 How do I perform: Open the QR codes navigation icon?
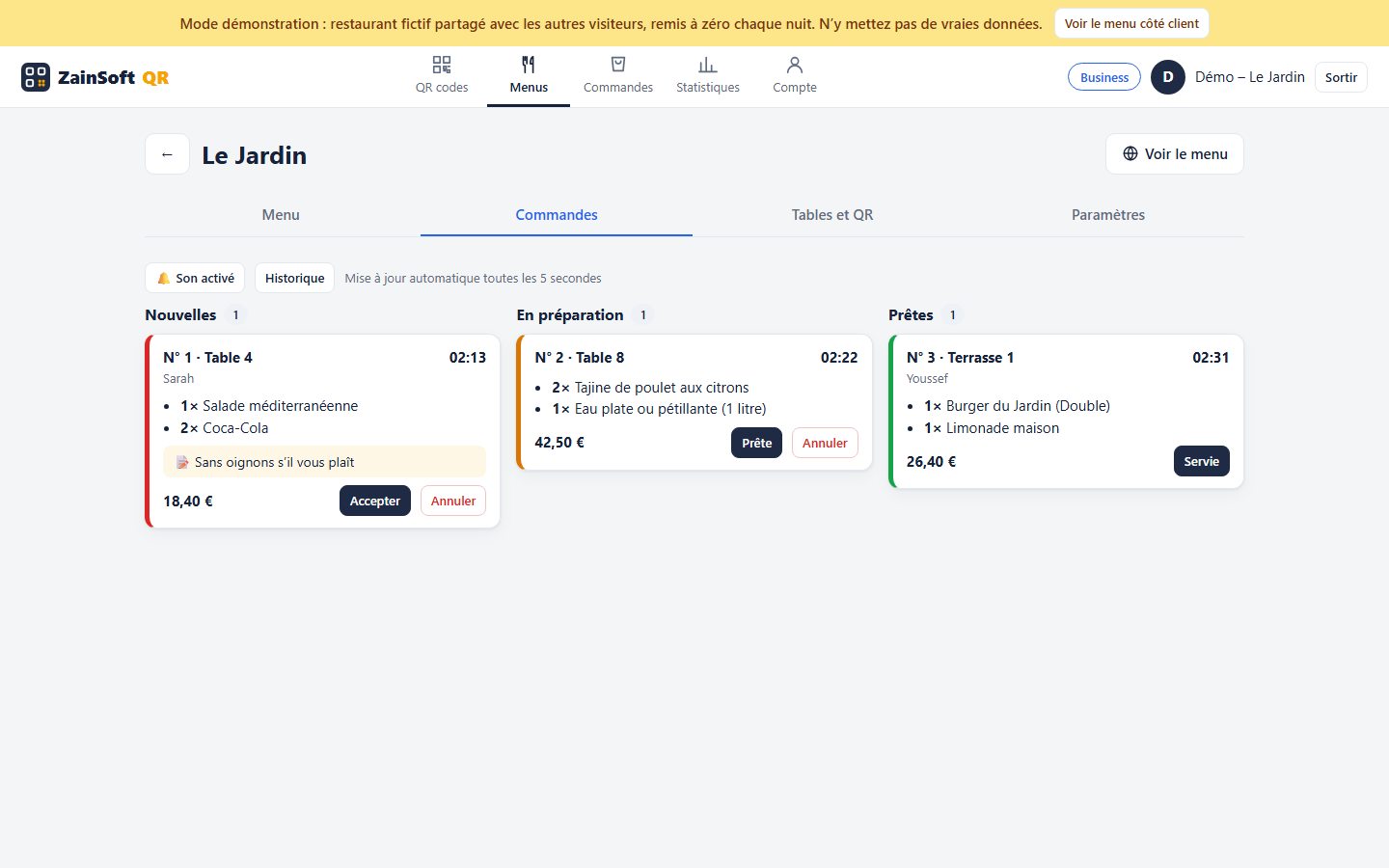[x=442, y=65]
